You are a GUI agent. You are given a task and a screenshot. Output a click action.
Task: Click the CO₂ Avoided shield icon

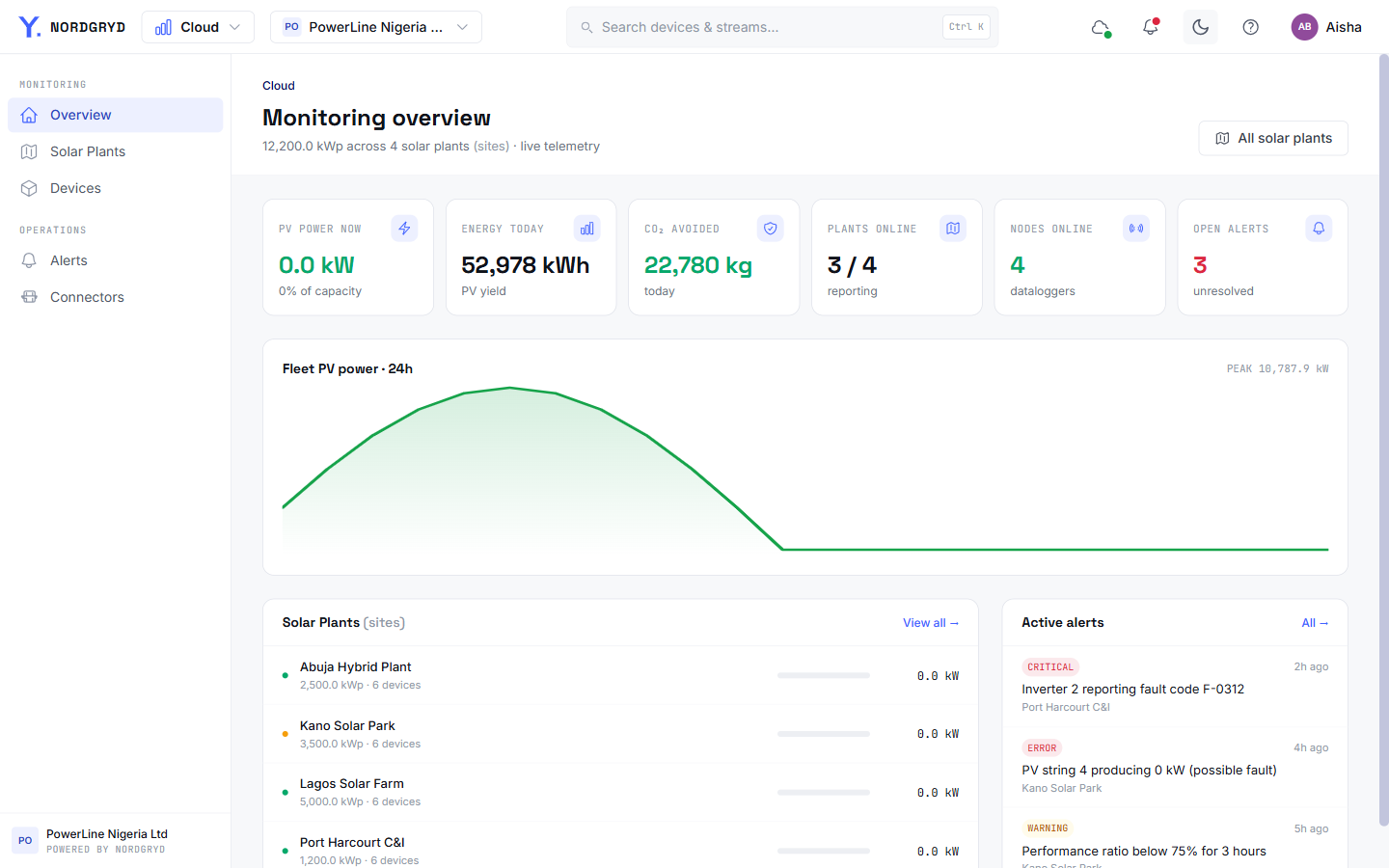tap(770, 229)
